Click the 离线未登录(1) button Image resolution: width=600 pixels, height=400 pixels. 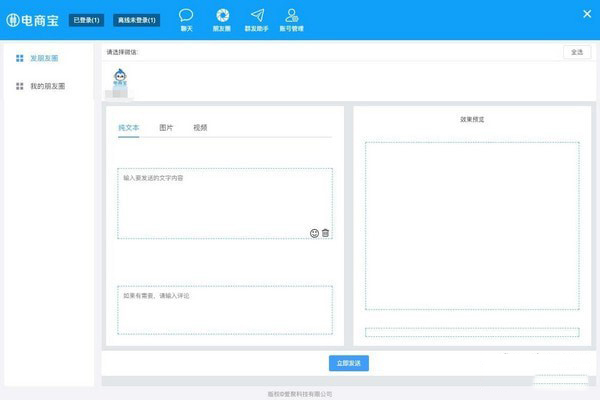pyautogui.click(x=137, y=20)
